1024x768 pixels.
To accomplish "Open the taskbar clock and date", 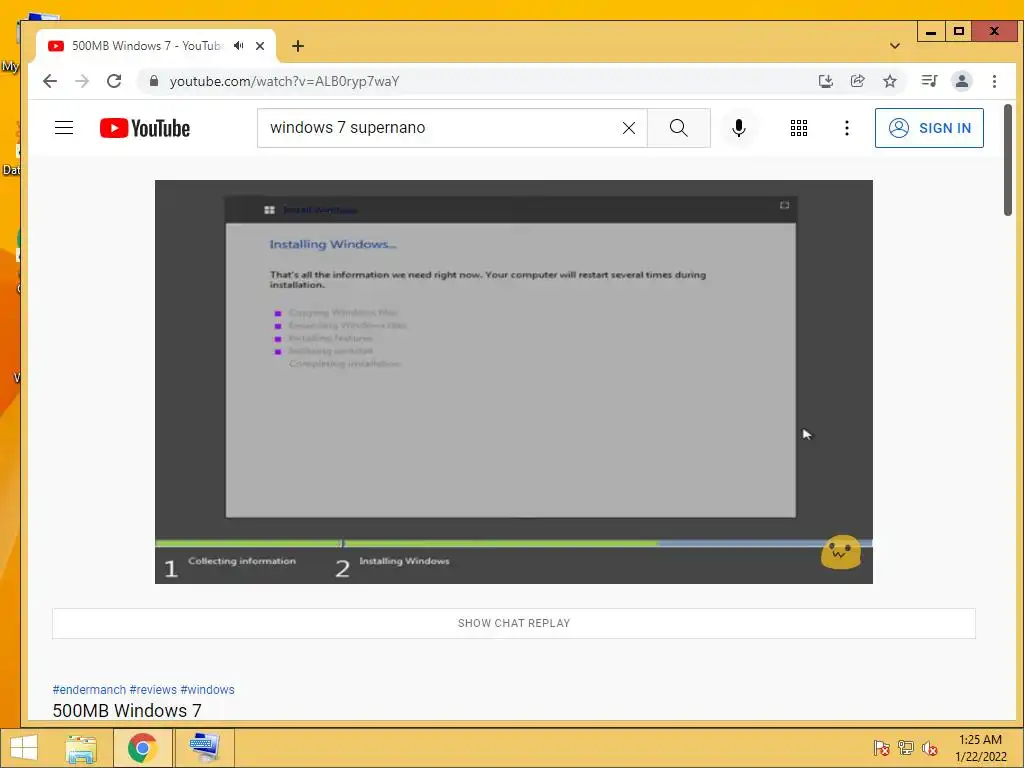I will point(980,748).
